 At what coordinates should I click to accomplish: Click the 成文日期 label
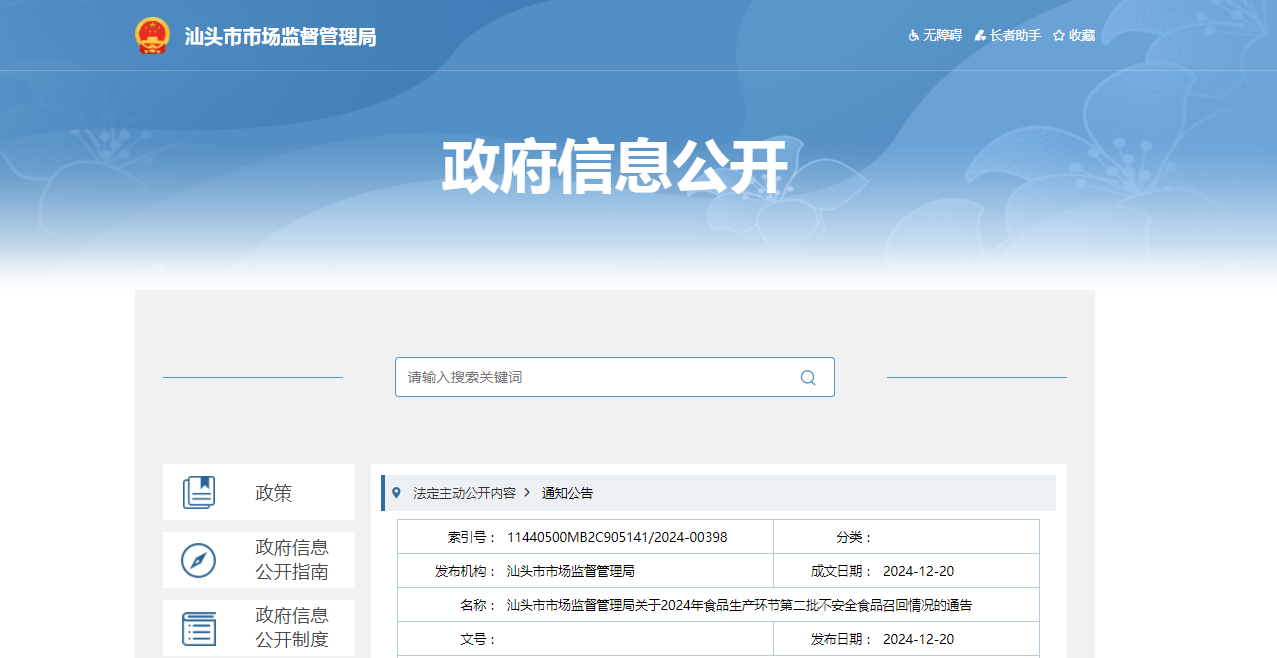pos(841,571)
